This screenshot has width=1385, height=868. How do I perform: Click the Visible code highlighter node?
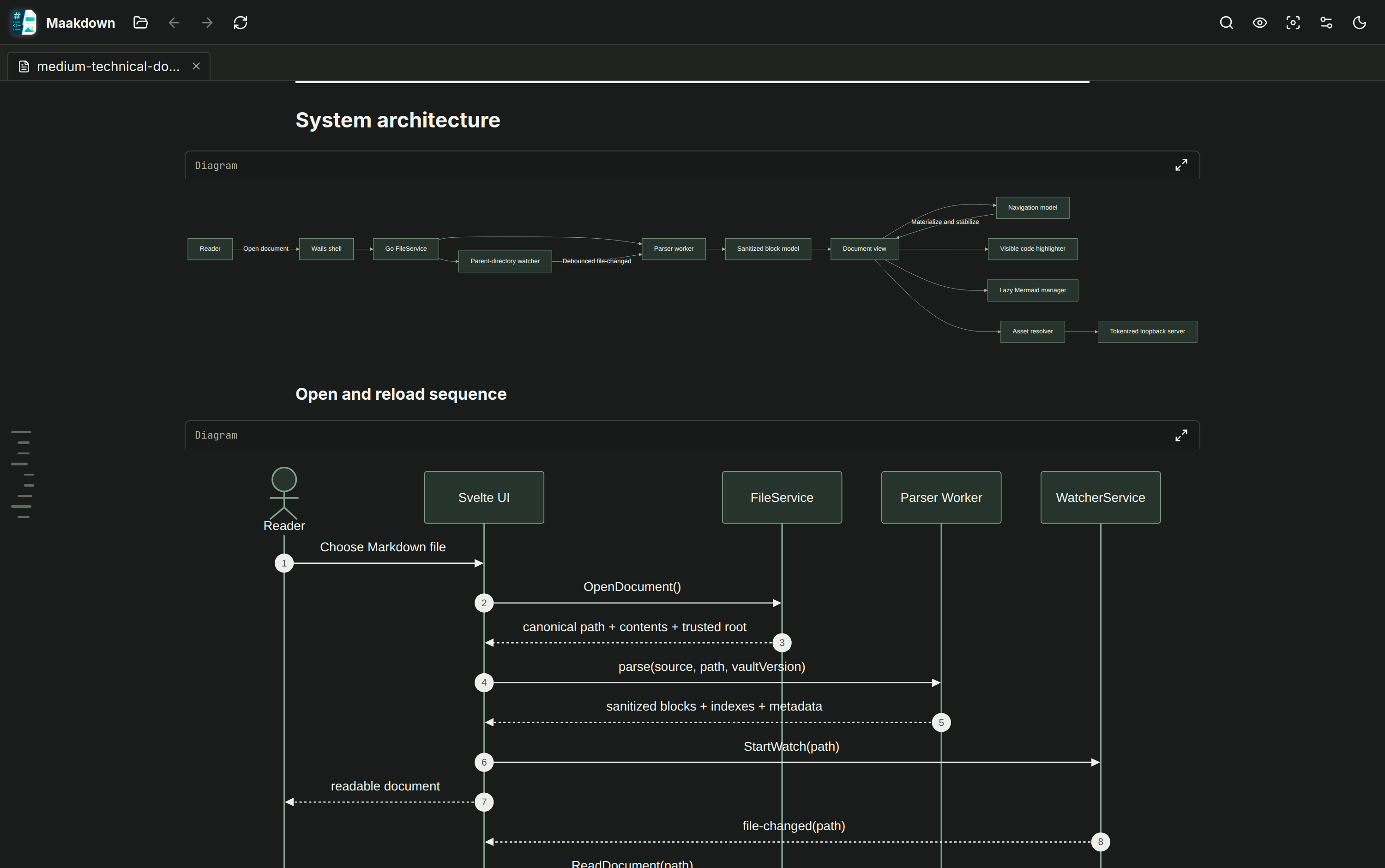click(1033, 249)
